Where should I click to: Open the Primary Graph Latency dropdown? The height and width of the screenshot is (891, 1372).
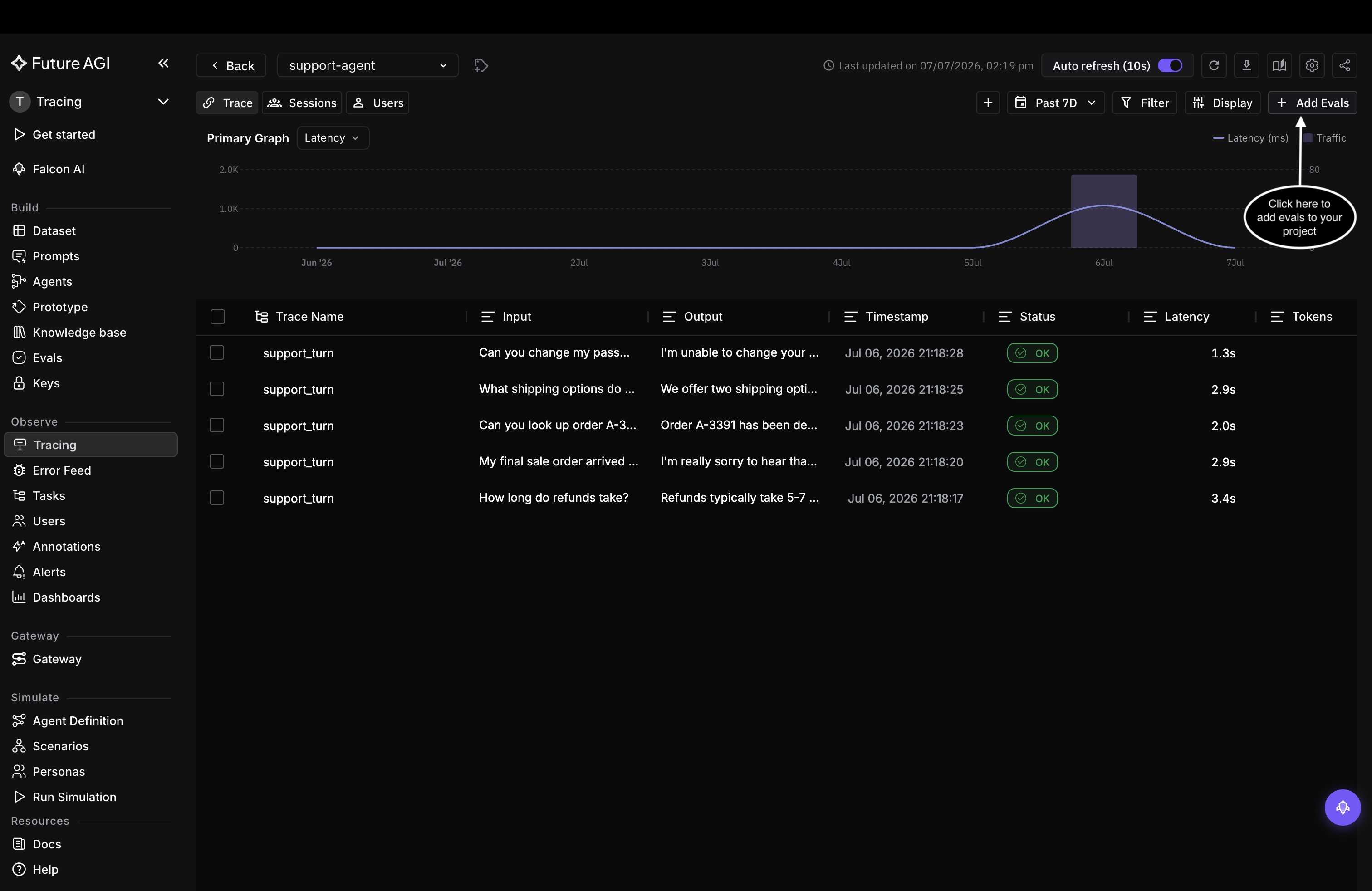pyautogui.click(x=333, y=138)
